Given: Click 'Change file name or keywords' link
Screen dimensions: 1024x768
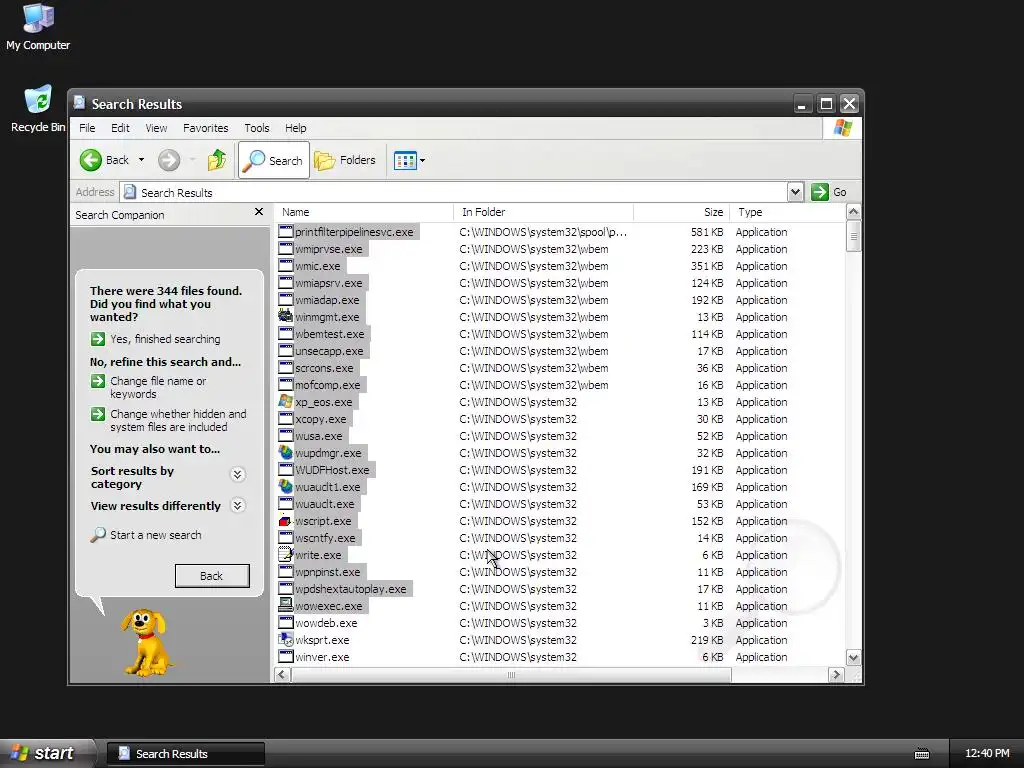Looking at the screenshot, I should click(158, 387).
